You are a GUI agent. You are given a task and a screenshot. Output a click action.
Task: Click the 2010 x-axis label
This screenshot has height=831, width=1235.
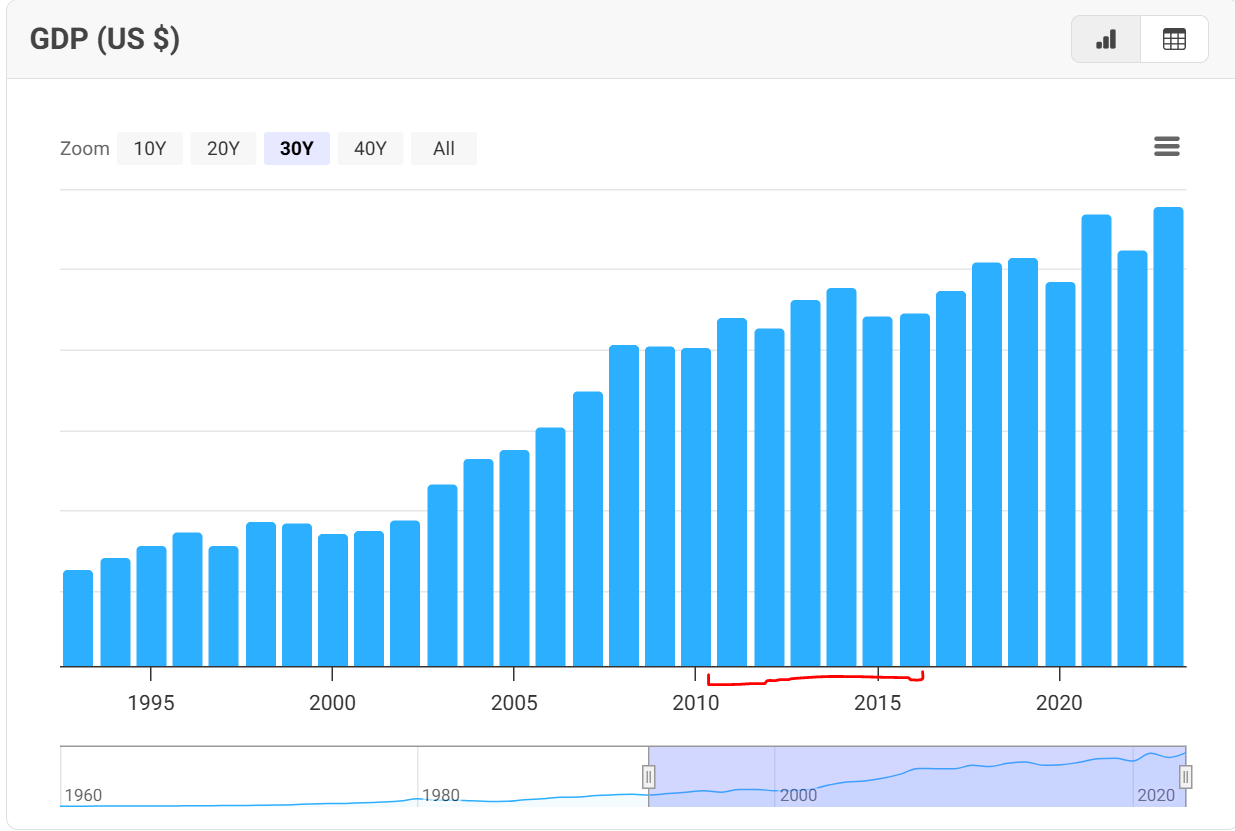[696, 703]
